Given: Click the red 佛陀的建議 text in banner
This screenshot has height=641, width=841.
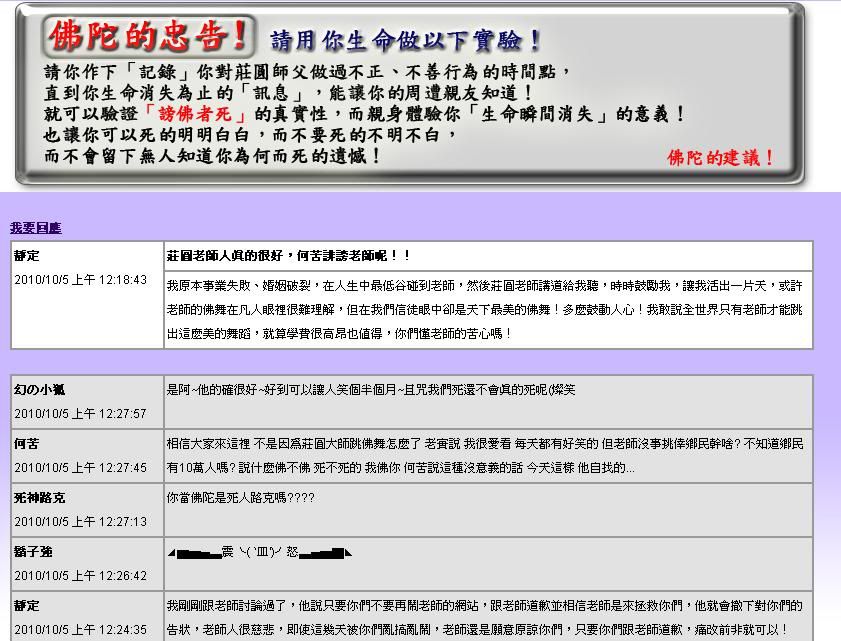Looking at the screenshot, I should (x=721, y=158).
